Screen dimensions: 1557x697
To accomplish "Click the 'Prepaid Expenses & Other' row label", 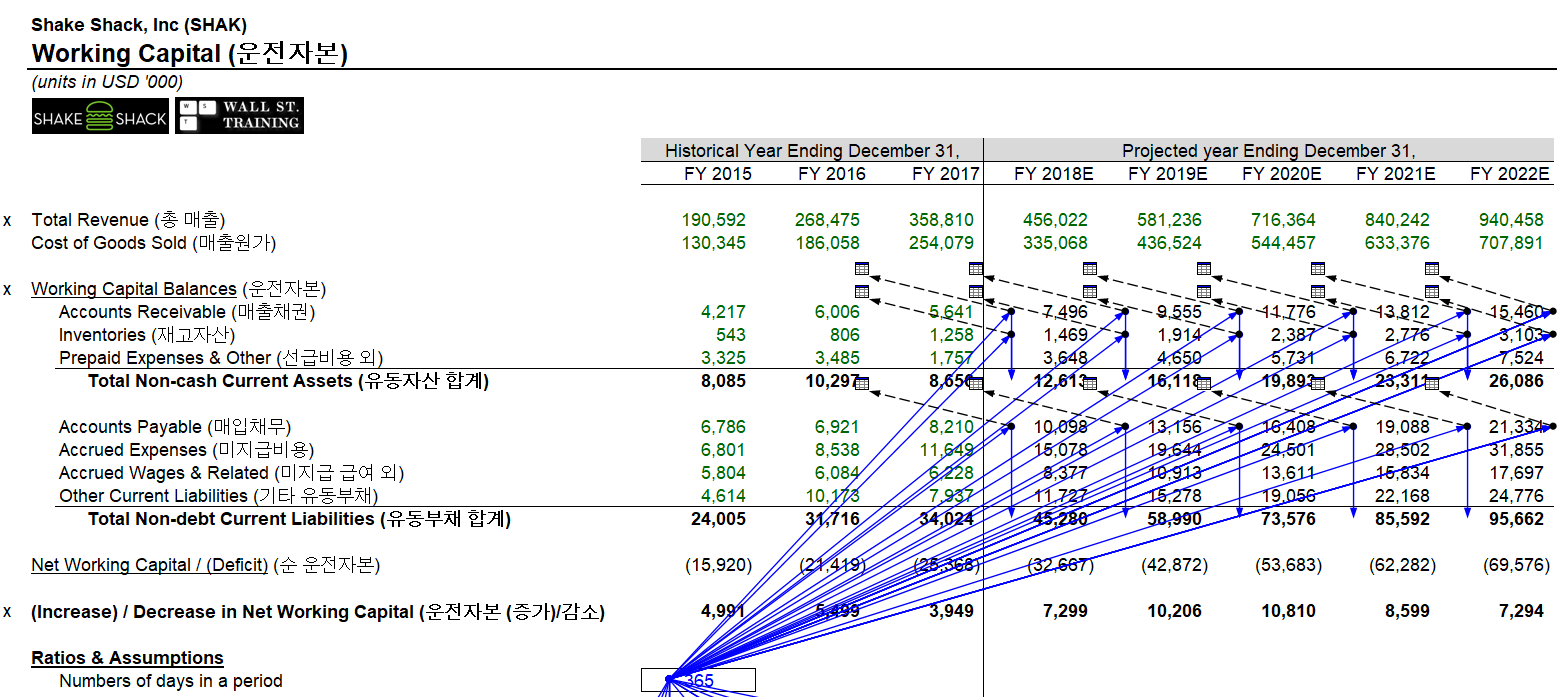I will pos(221,358).
